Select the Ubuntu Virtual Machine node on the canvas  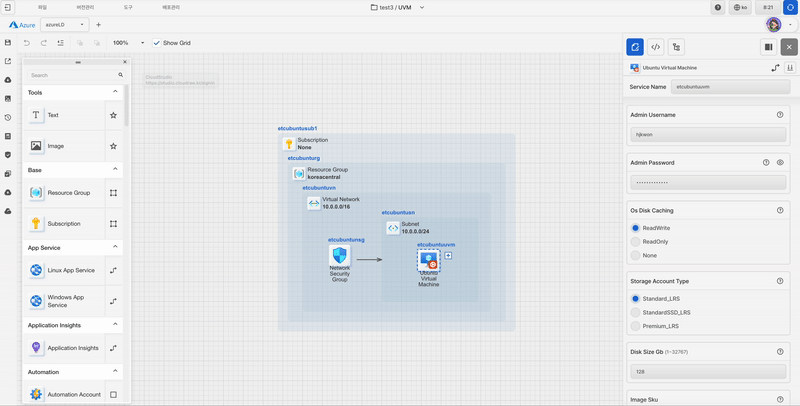tap(429, 260)
